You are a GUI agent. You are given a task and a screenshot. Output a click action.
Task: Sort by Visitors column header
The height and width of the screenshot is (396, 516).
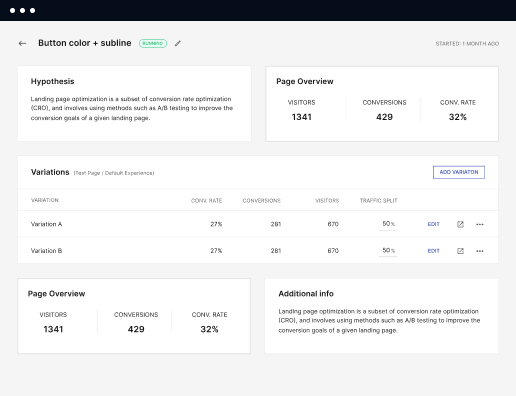click(x=327, y=200)
